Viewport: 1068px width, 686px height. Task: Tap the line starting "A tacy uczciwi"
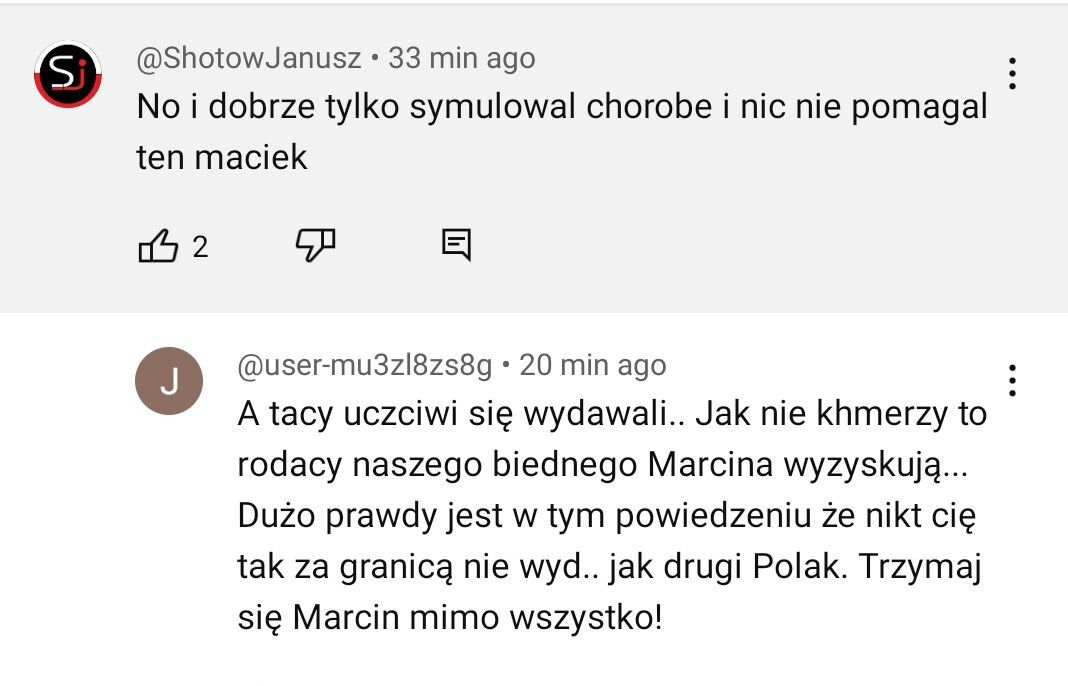point(611,414)
